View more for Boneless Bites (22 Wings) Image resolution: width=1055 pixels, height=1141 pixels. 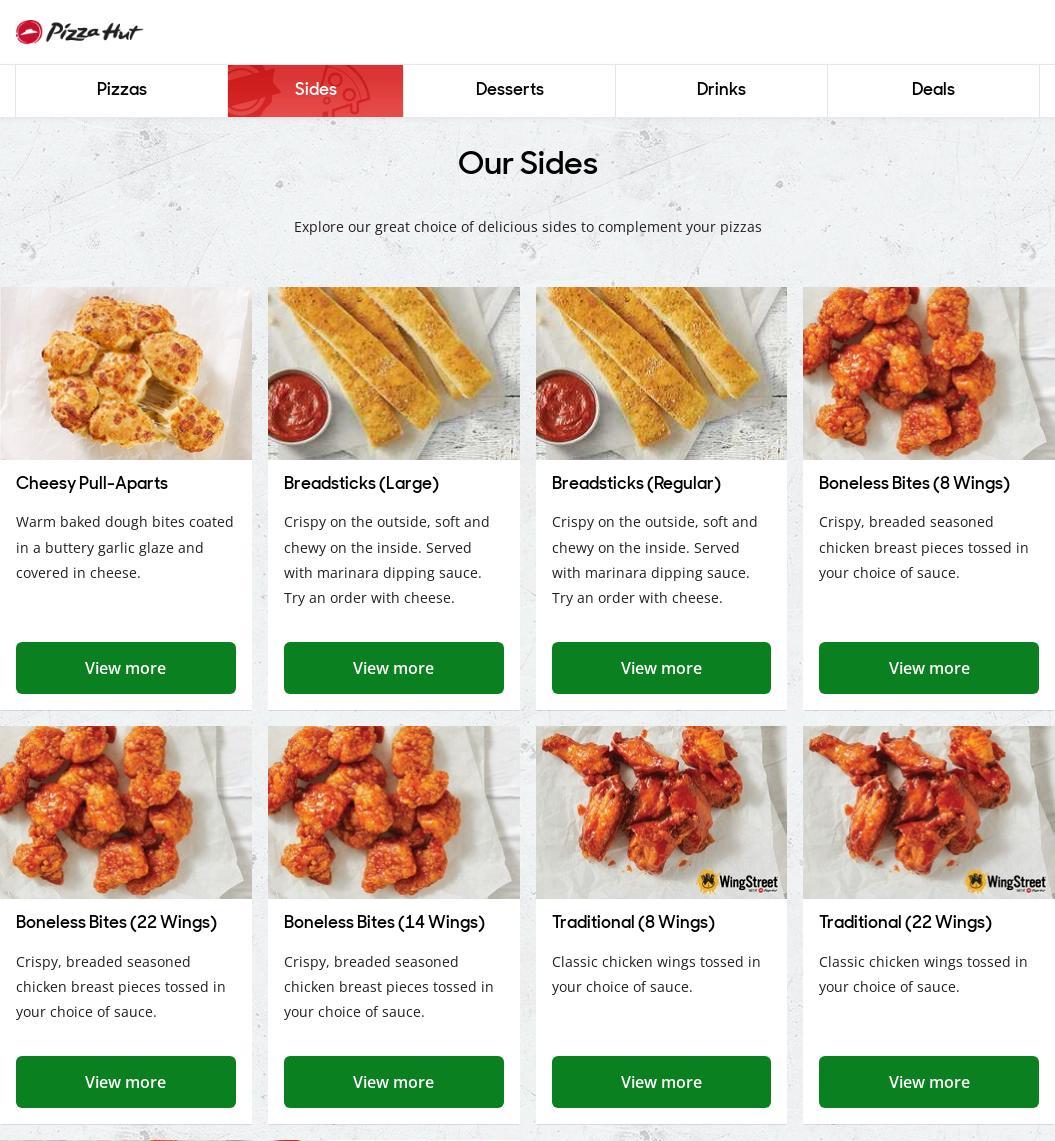point(126,1081)
